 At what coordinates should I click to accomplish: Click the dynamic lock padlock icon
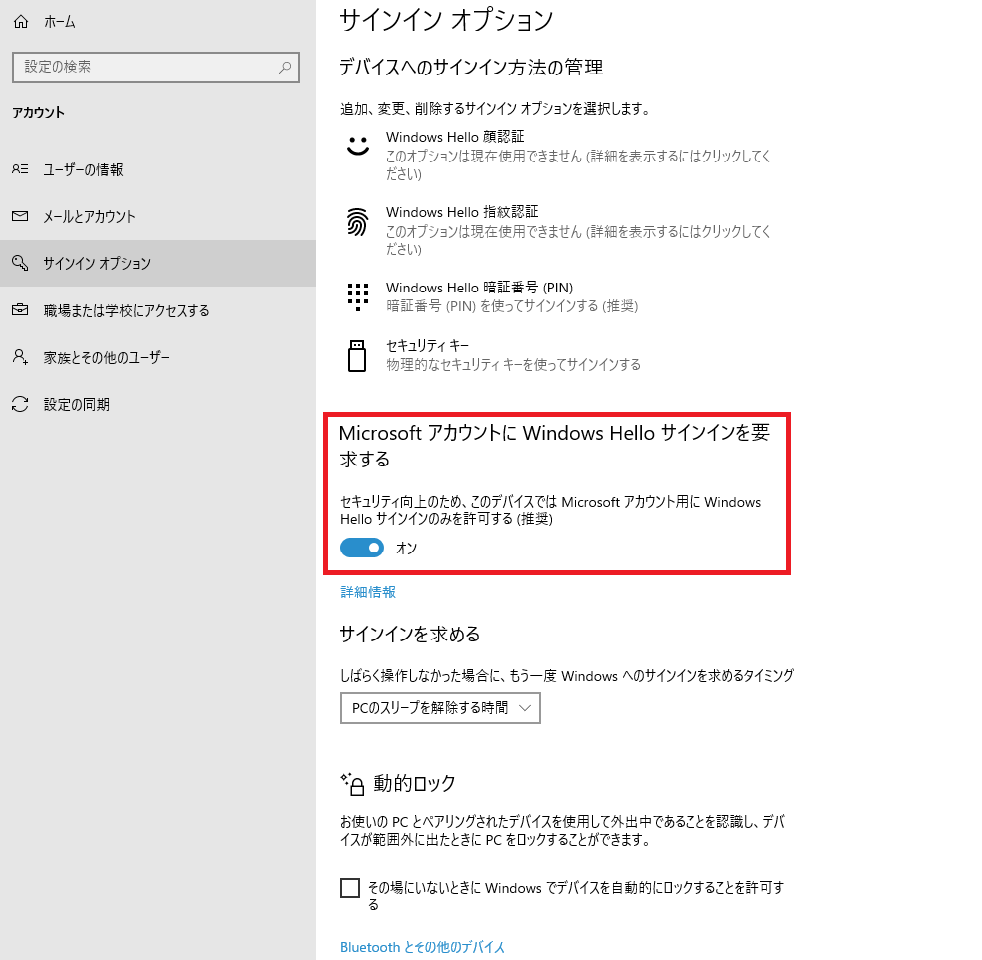click(353, 784)
